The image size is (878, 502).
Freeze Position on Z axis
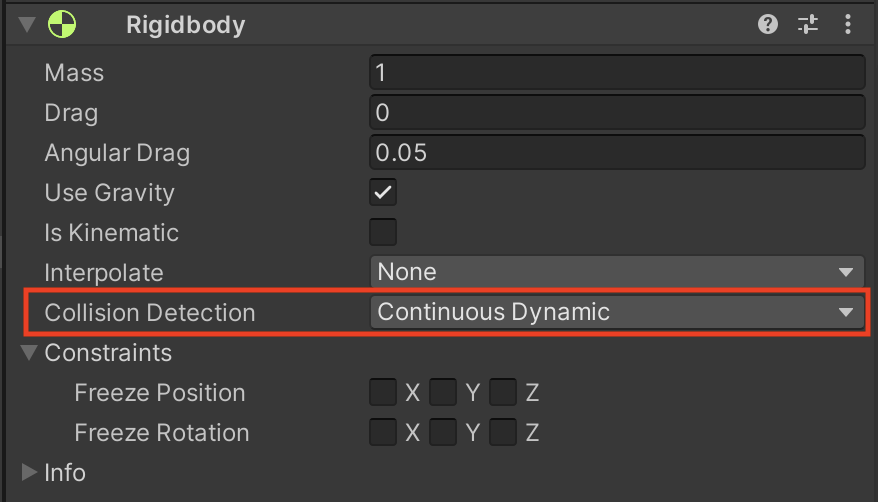[503, 392]
